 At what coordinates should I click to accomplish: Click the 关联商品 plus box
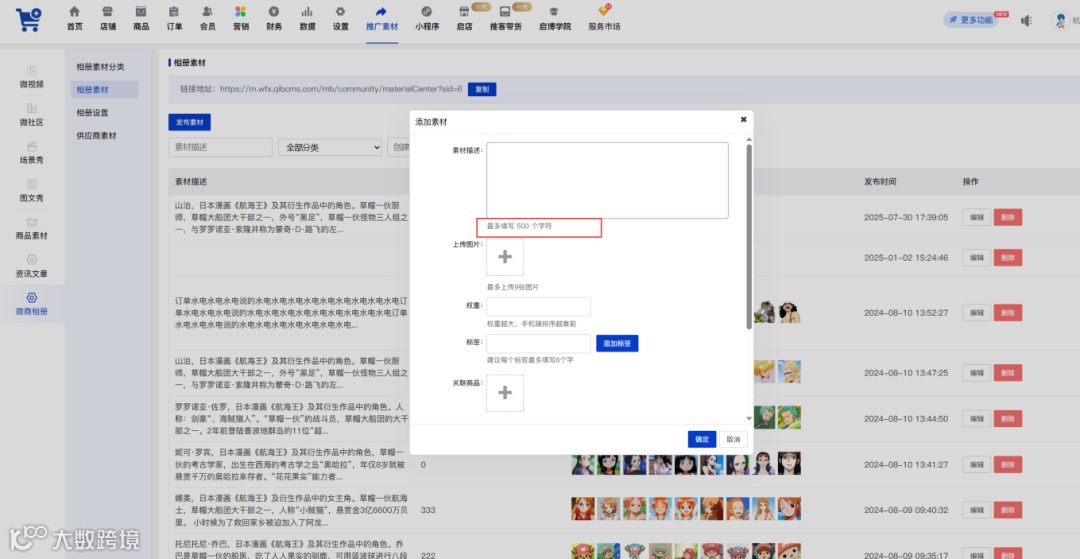coord(505,393)
